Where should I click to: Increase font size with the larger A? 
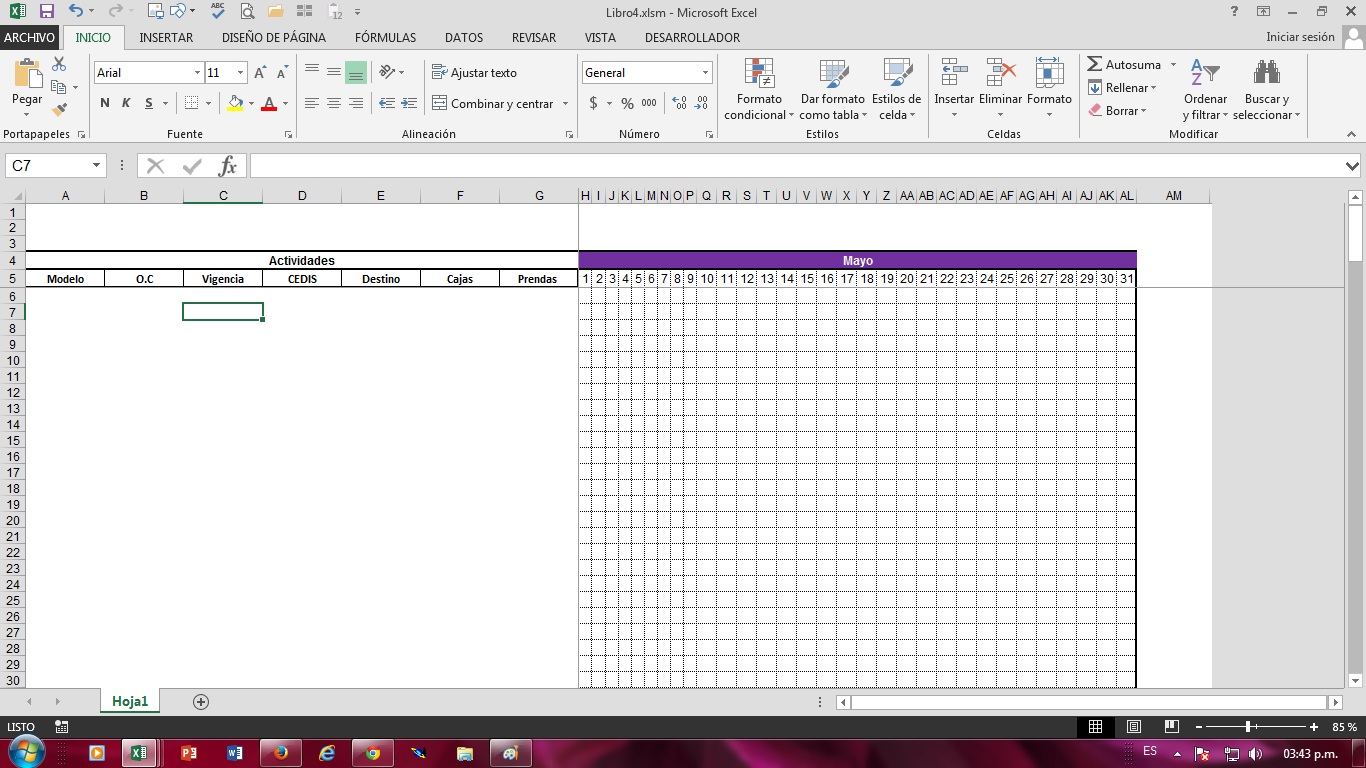pyautogui.click(x=260, y=73)
